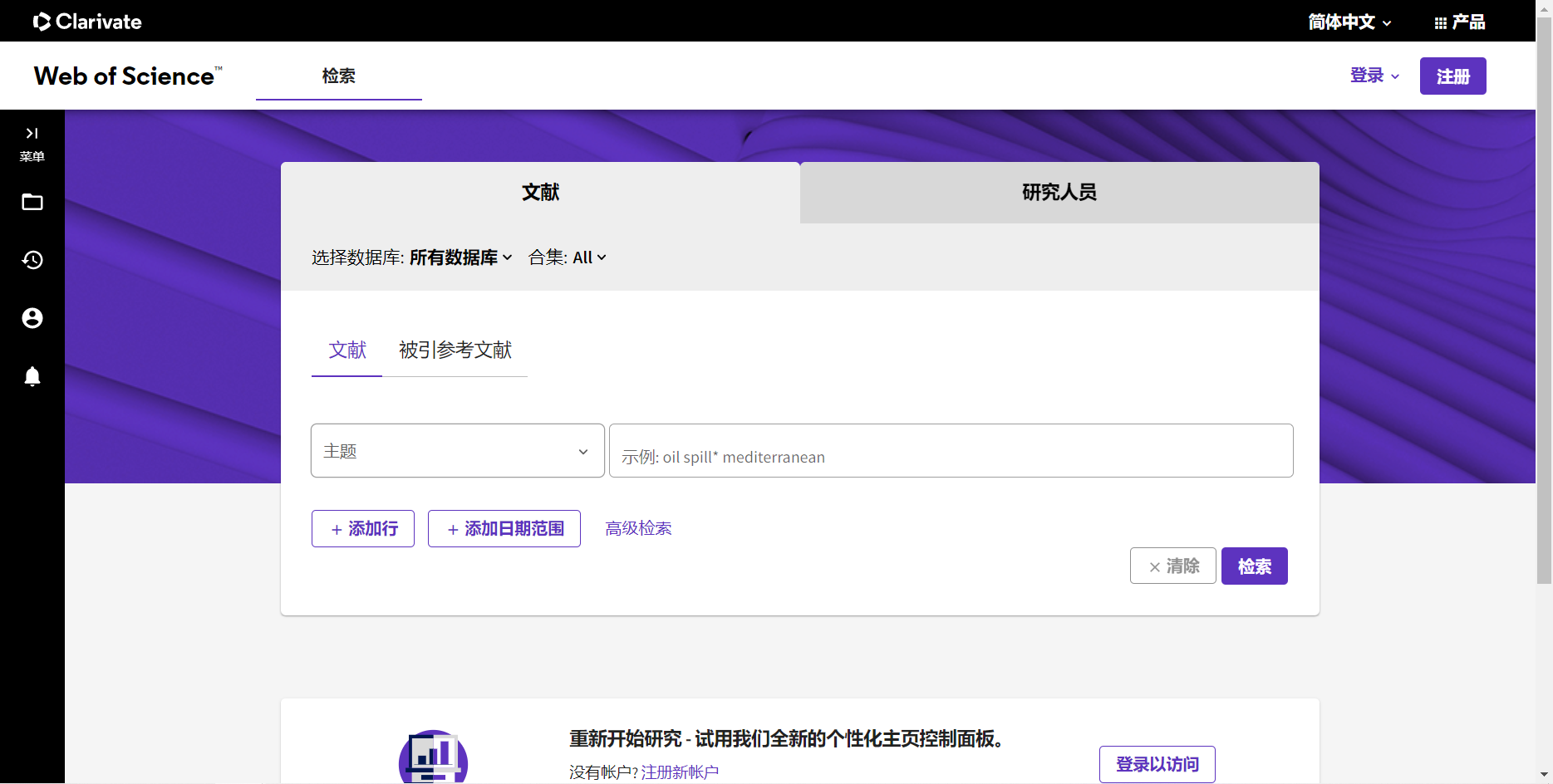
Task: Open the 注册新帐户 link
Action: coord(680,772)
